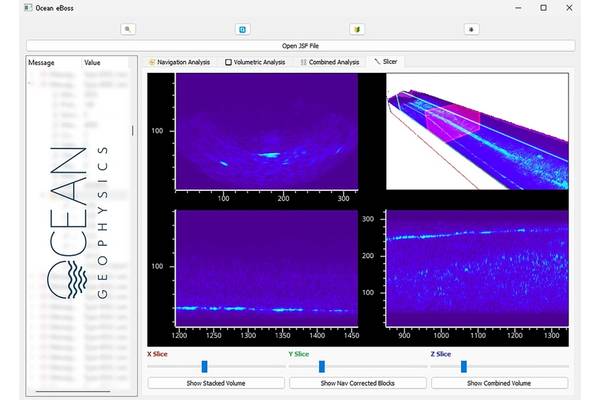The height and width of the screenshot is (400, 600).
Task: Click the Z Slice slider handle
Action: pos(463,367)
